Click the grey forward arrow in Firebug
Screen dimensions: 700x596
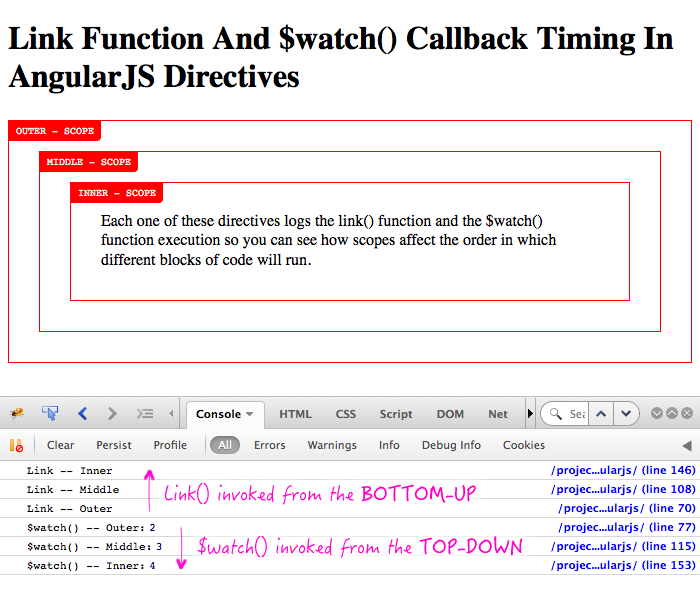[x=112, y=414]
